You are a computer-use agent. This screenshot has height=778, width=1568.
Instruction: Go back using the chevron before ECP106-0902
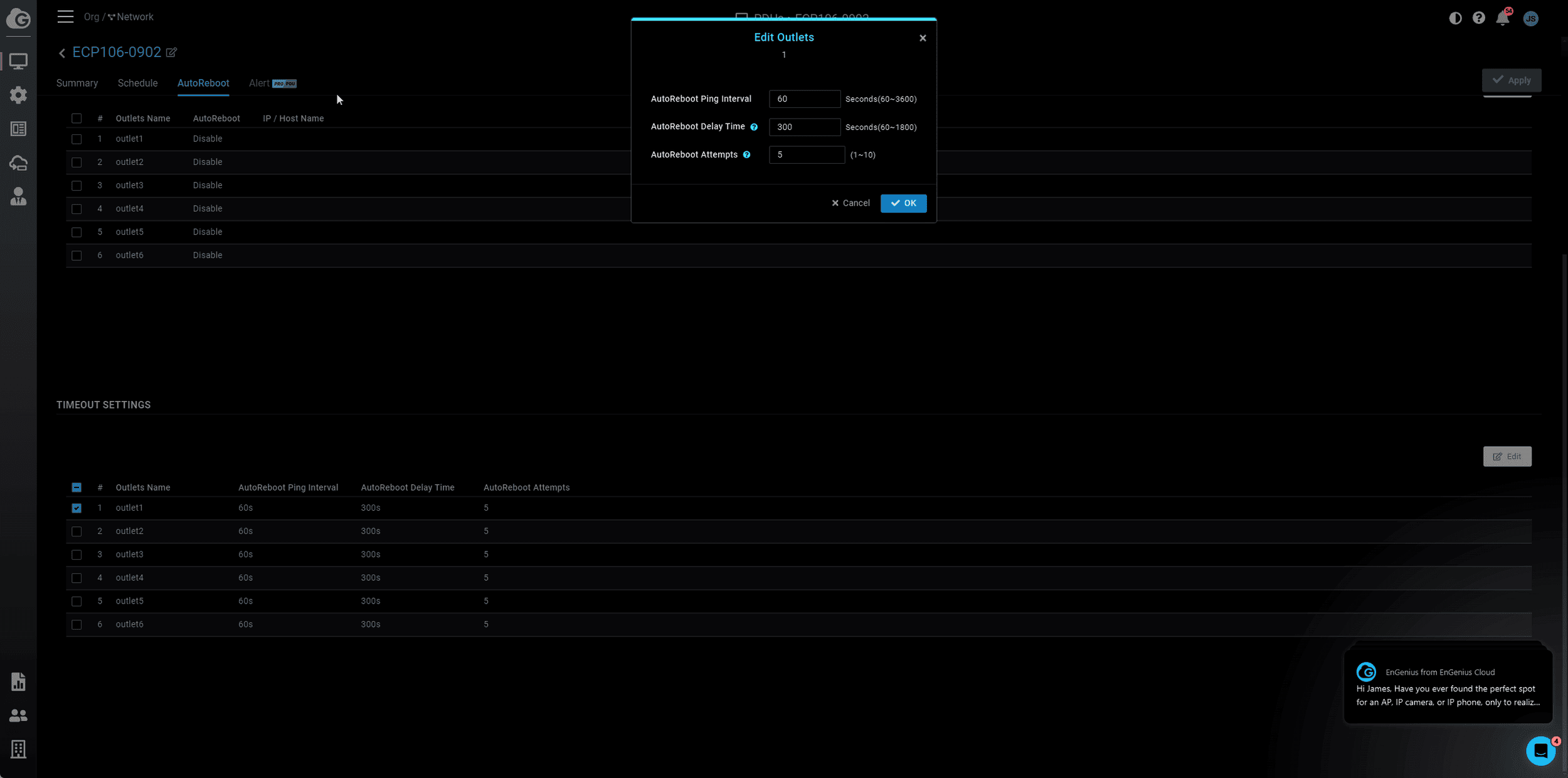point(62,53)
